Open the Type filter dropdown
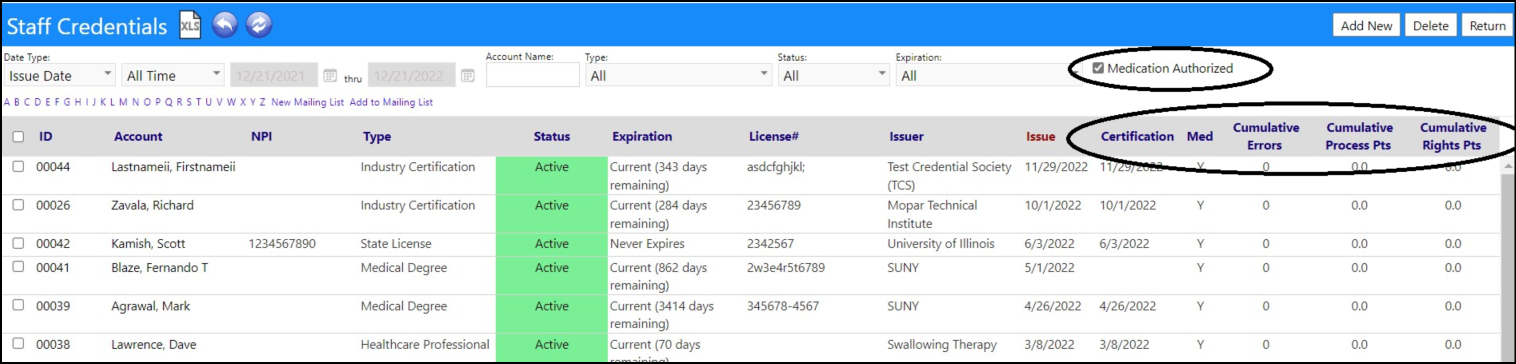The image size is (1516, 364). click(x=678, y=75)
